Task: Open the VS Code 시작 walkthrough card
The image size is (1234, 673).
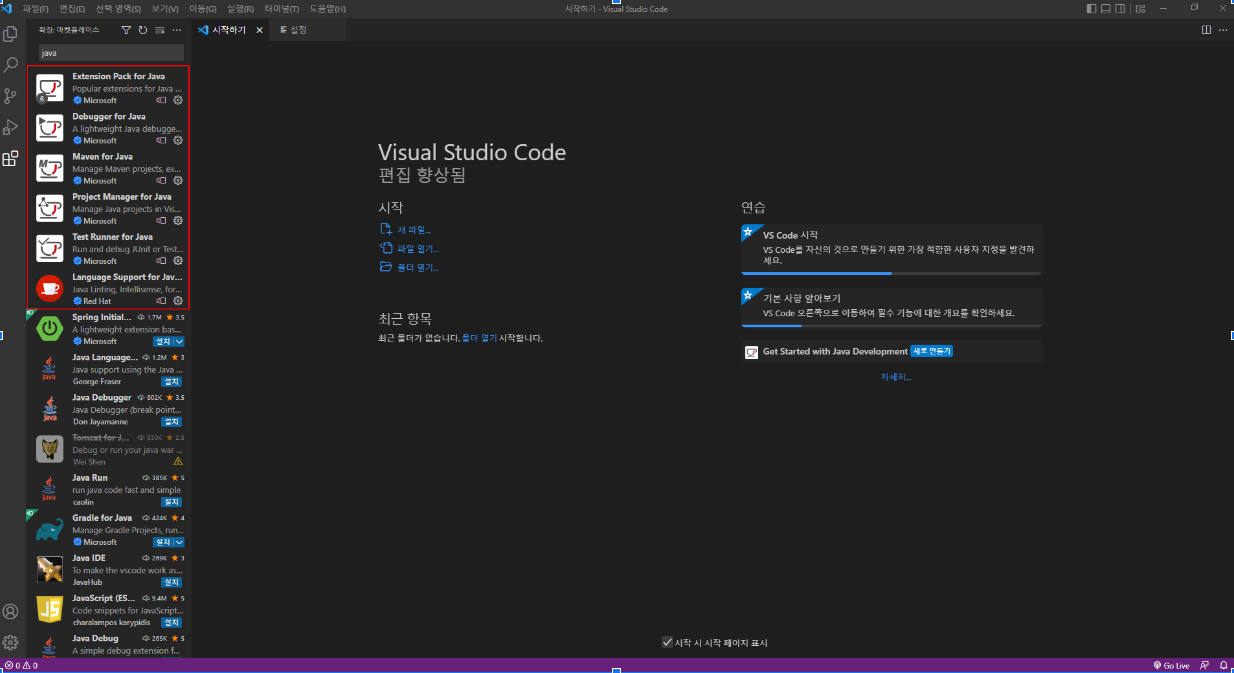Action: pos(891,248)
